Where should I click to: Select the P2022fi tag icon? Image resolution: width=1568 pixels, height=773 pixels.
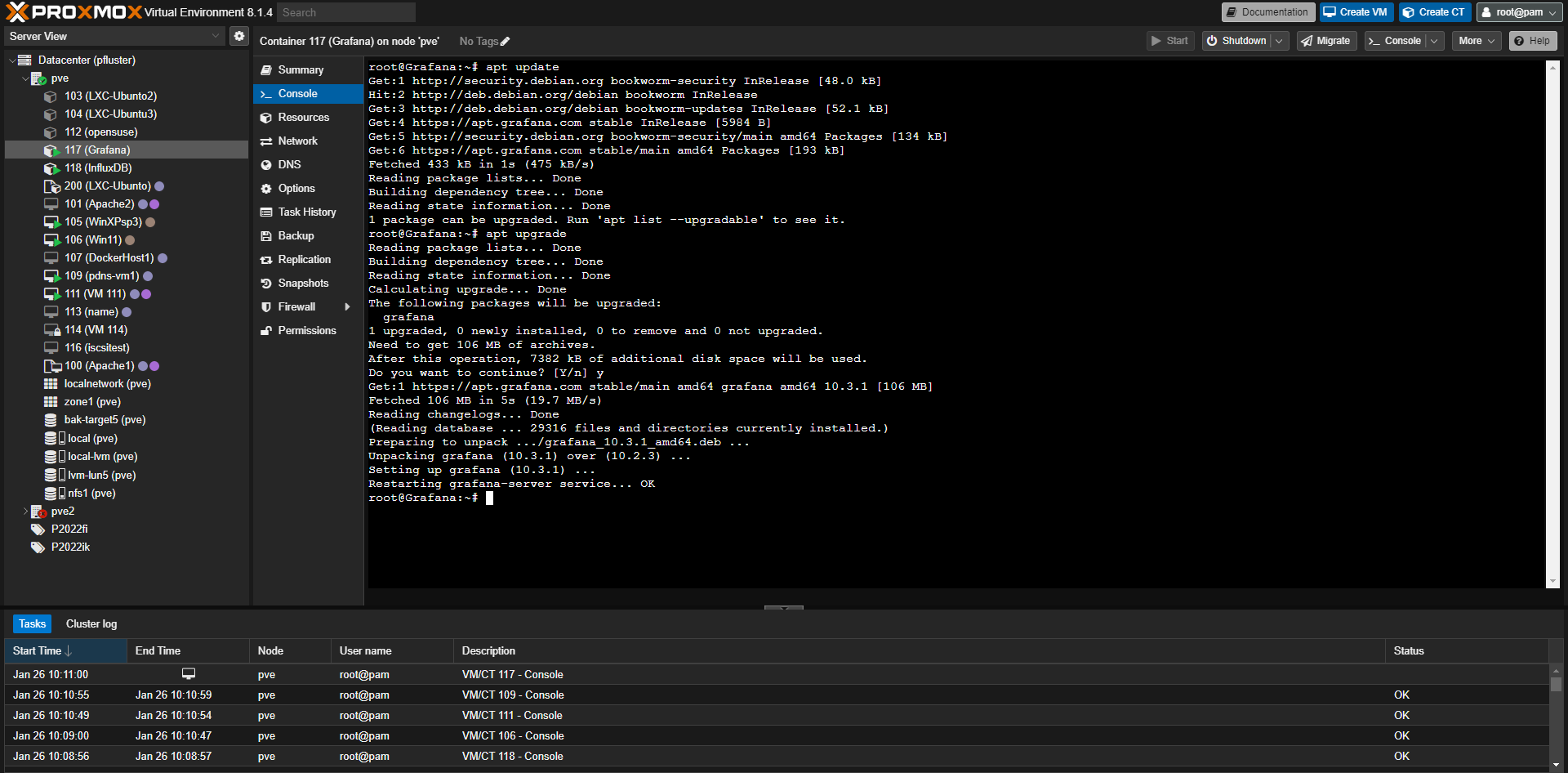click(38, 529)
